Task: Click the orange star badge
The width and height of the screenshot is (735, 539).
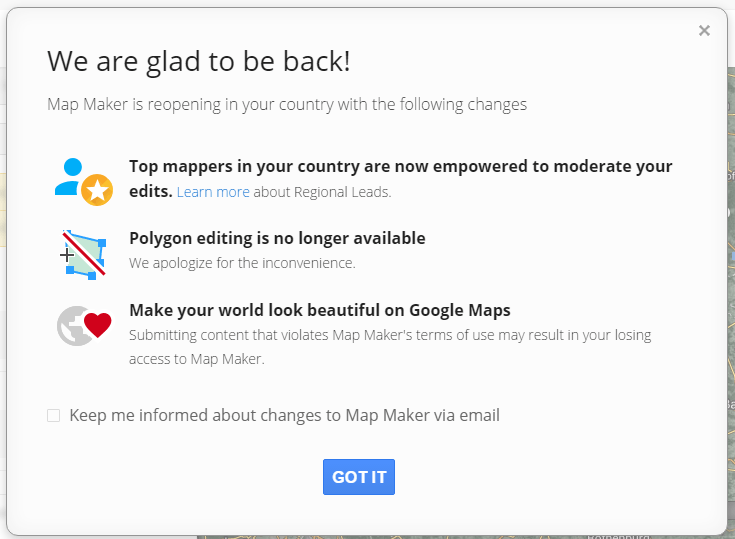Action: pyautogui.click(x=97, y=189)
